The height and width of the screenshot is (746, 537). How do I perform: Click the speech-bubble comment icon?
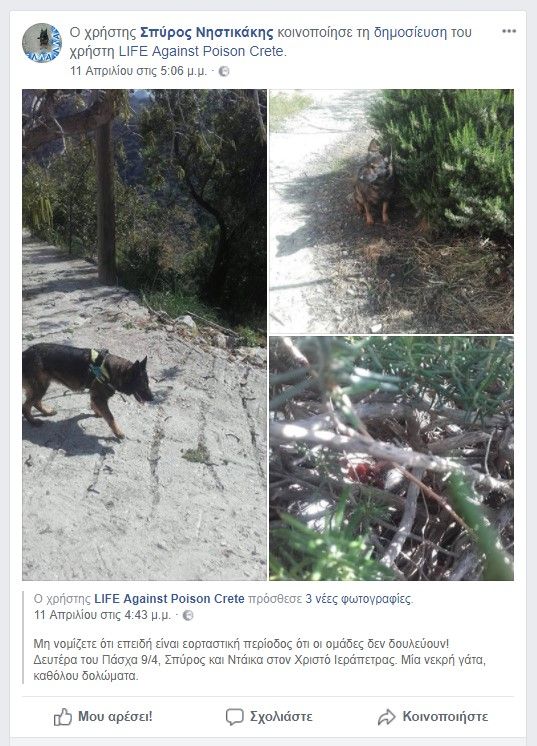click(234, 717)
